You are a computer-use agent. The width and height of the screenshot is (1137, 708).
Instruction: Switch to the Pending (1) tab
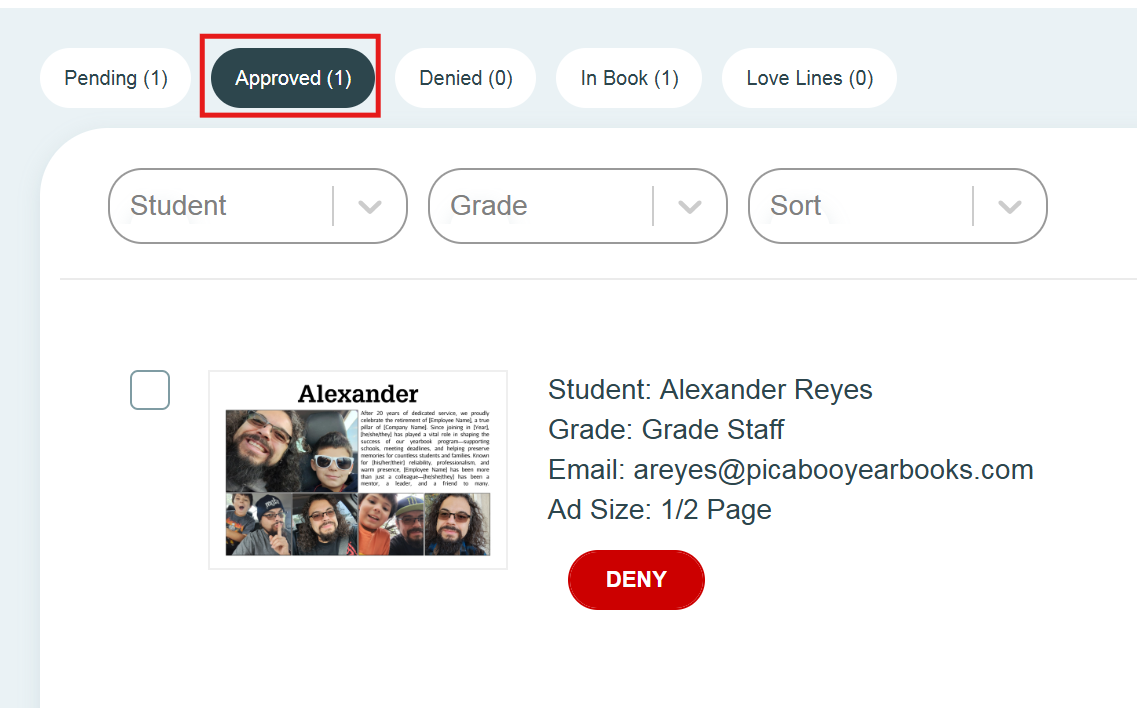(x=115, y=78)
